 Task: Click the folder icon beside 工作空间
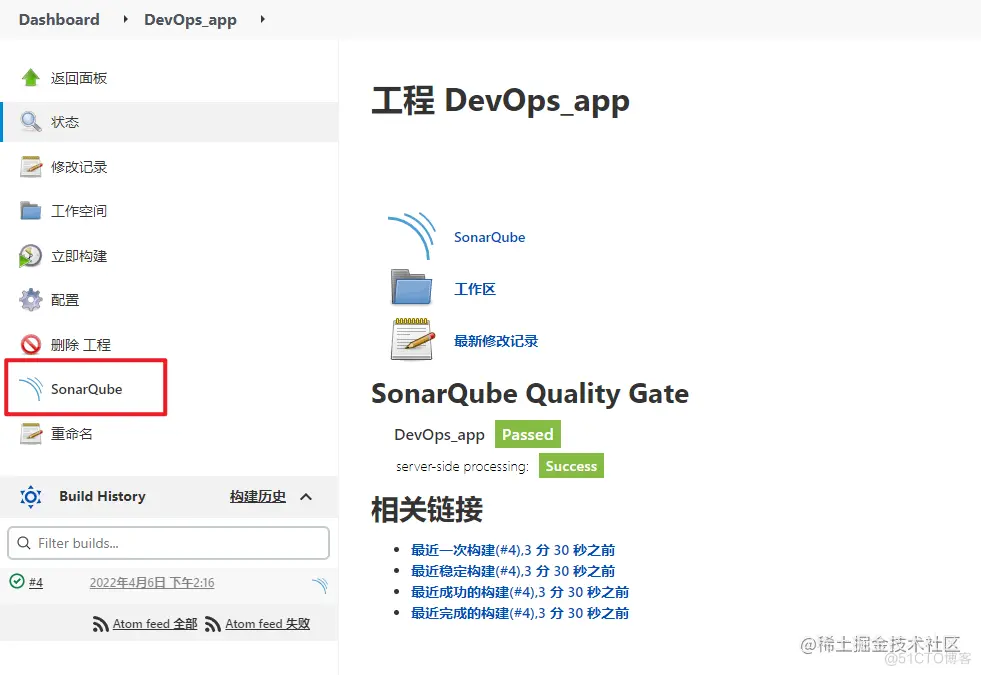31,211
